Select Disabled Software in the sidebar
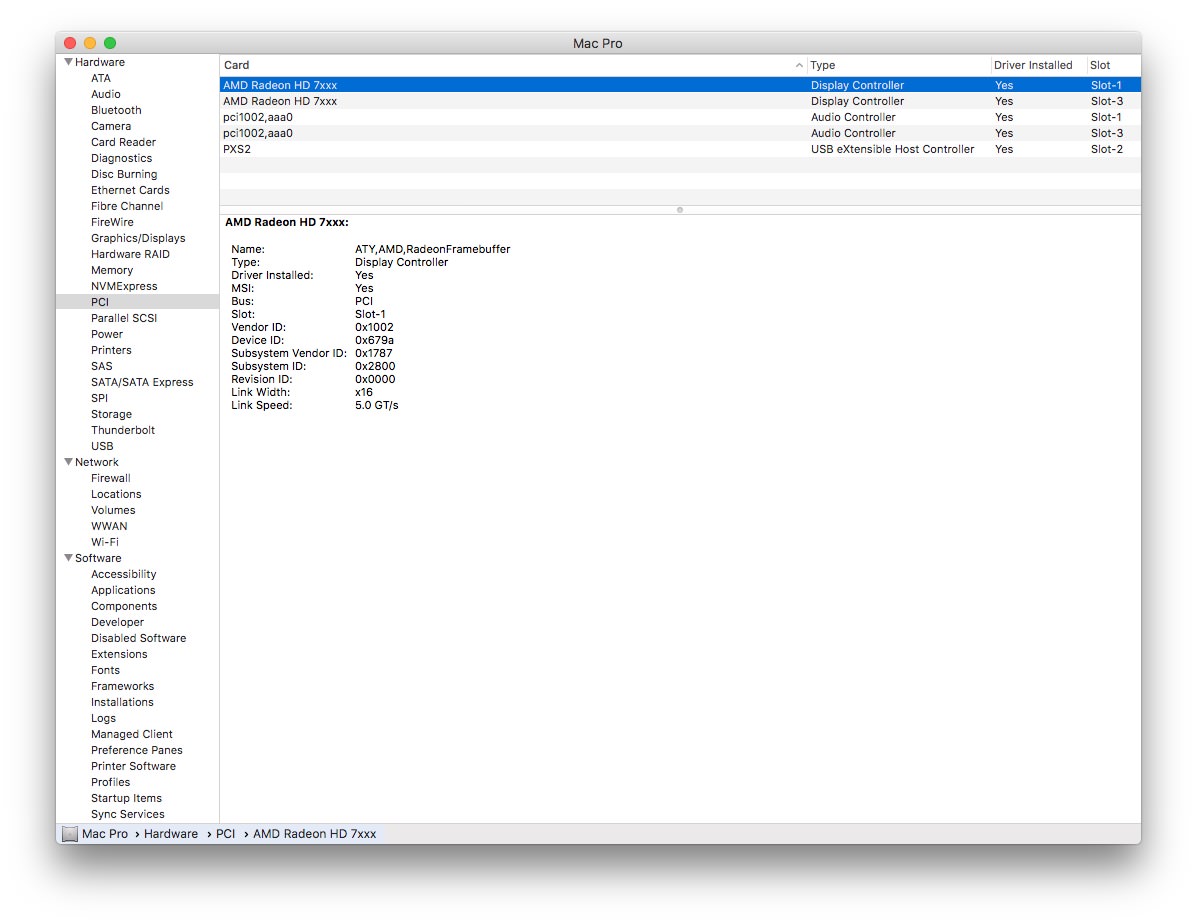The height and width of the screenshot is (924, 1197). pyautogui.click(x=138, y=639)
